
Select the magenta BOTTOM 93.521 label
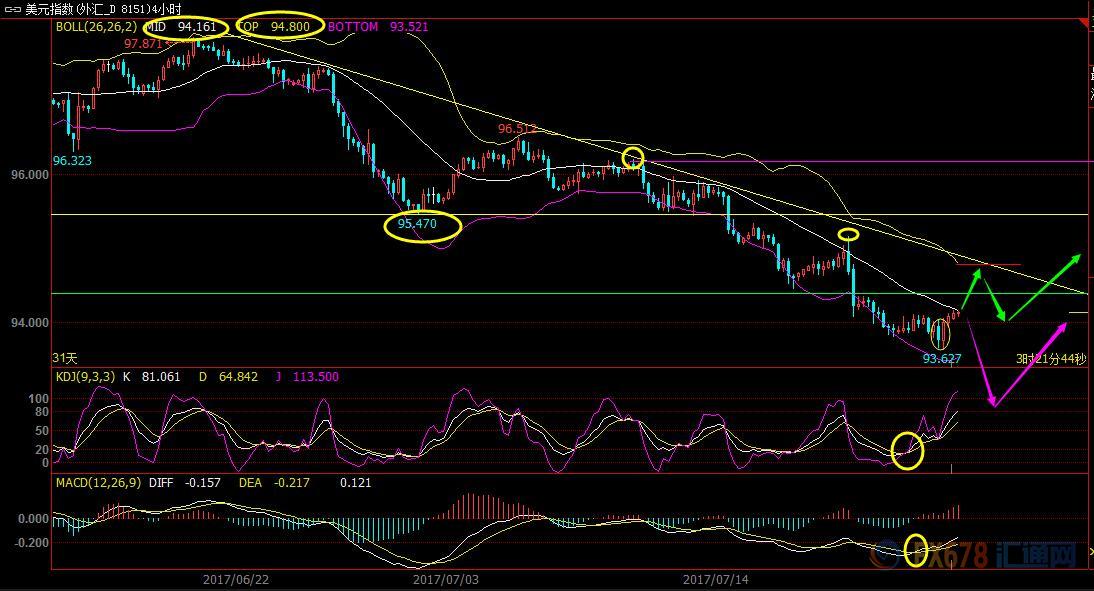(378, 27)
